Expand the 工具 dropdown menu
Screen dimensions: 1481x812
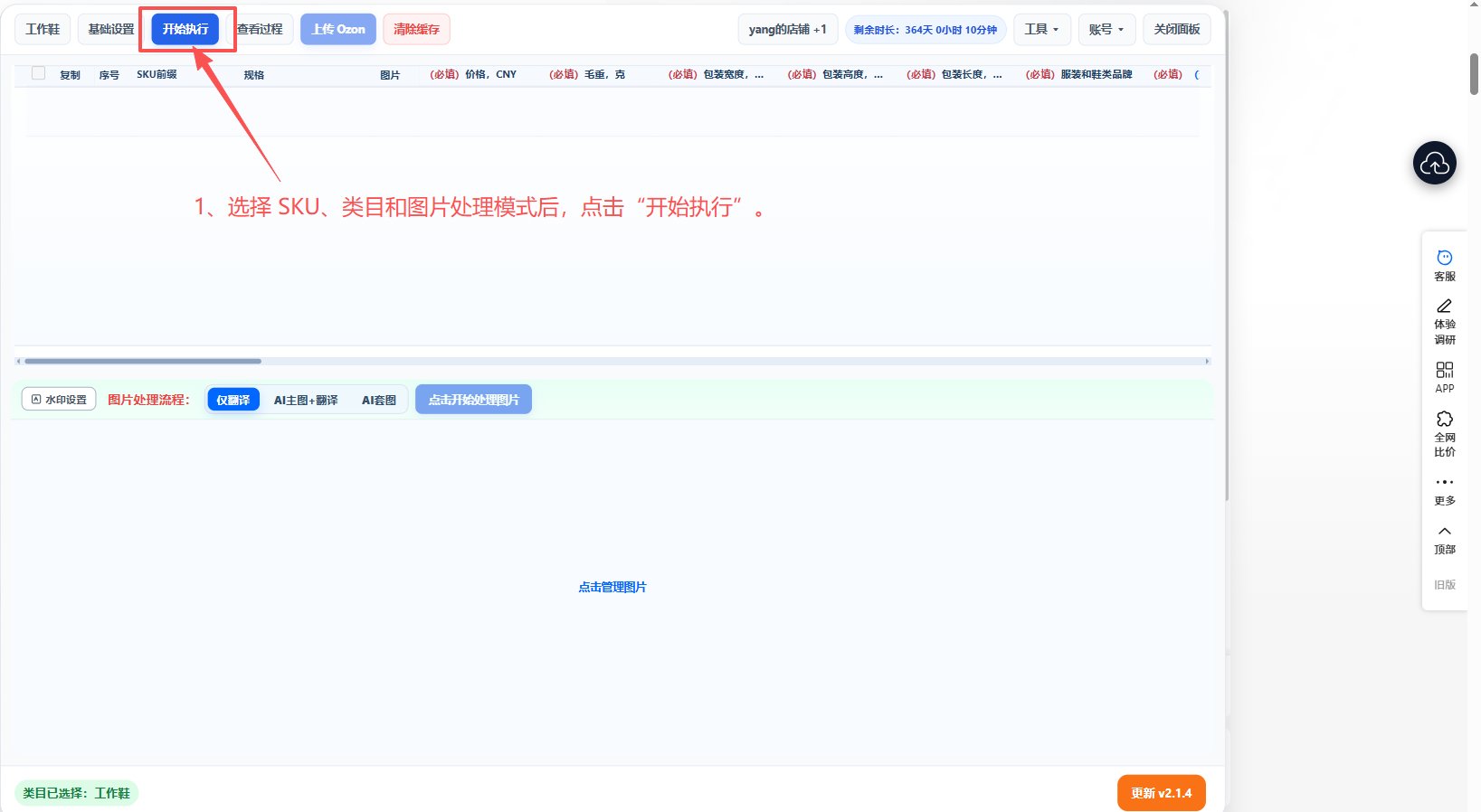click(1042, 29)
